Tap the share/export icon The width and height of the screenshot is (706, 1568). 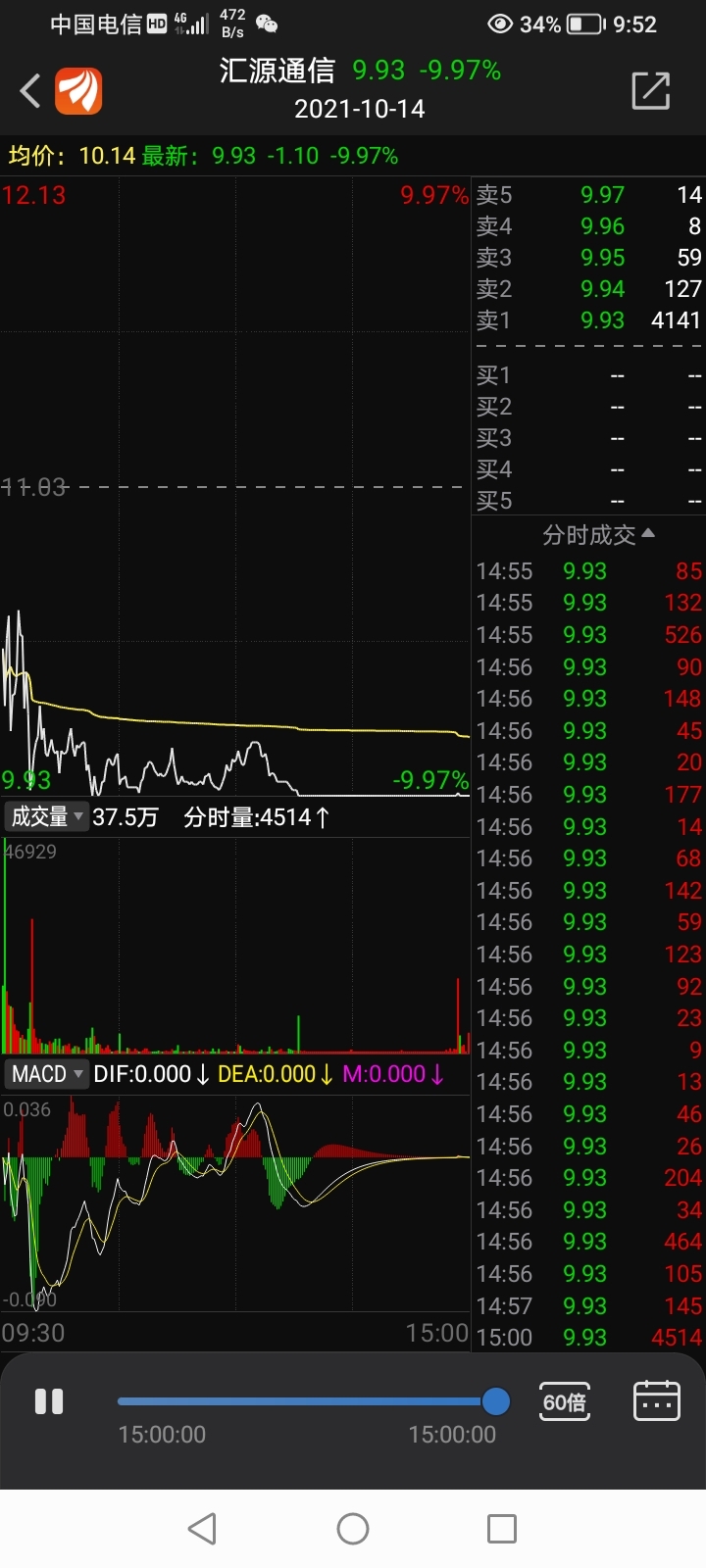point(651,90)
